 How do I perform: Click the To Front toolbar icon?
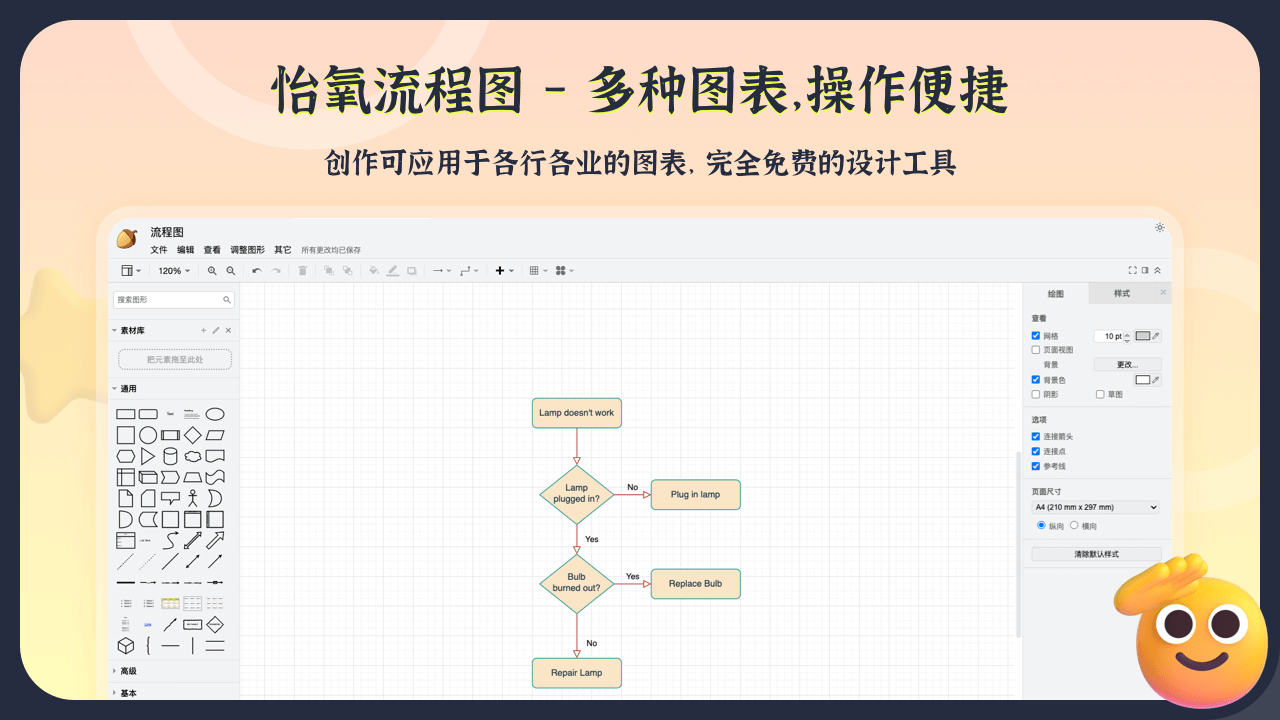coord(330,270)
